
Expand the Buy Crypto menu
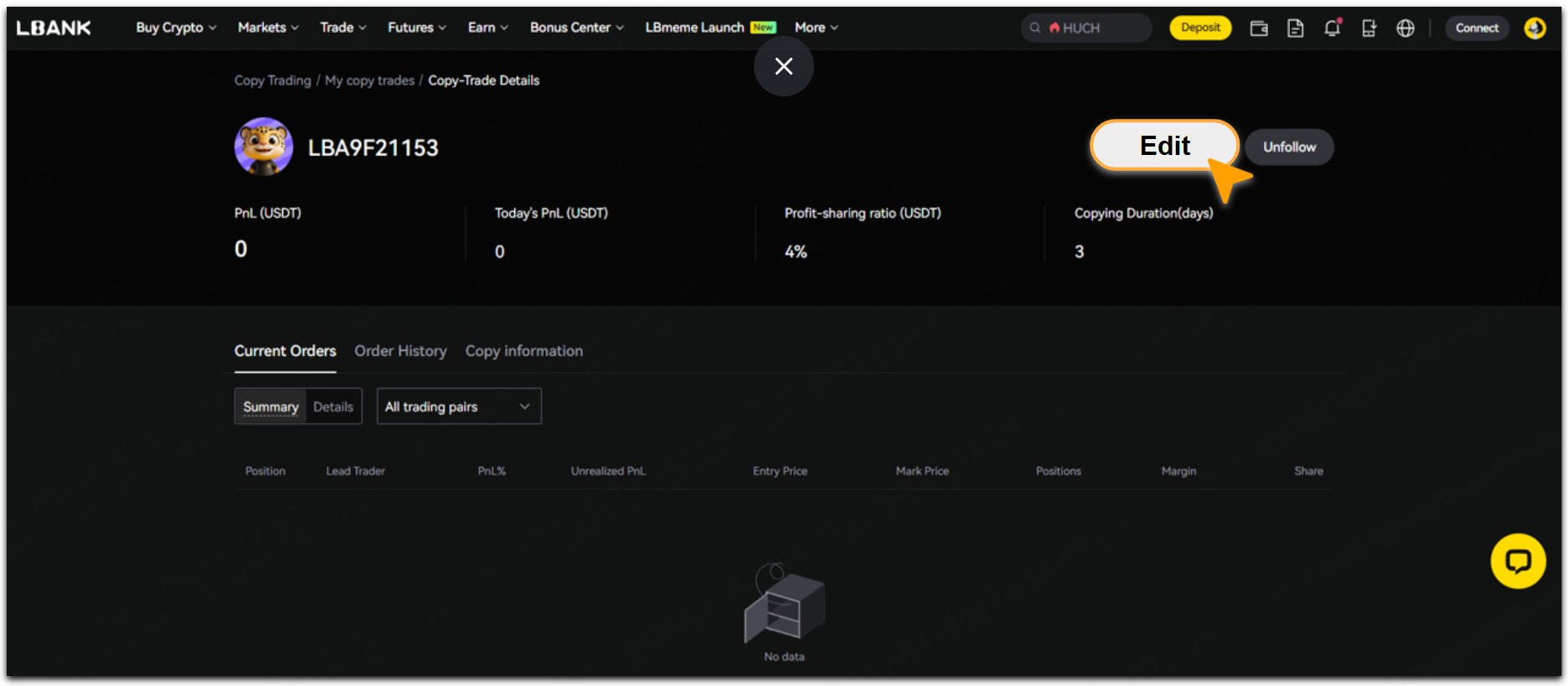[176, 28]
